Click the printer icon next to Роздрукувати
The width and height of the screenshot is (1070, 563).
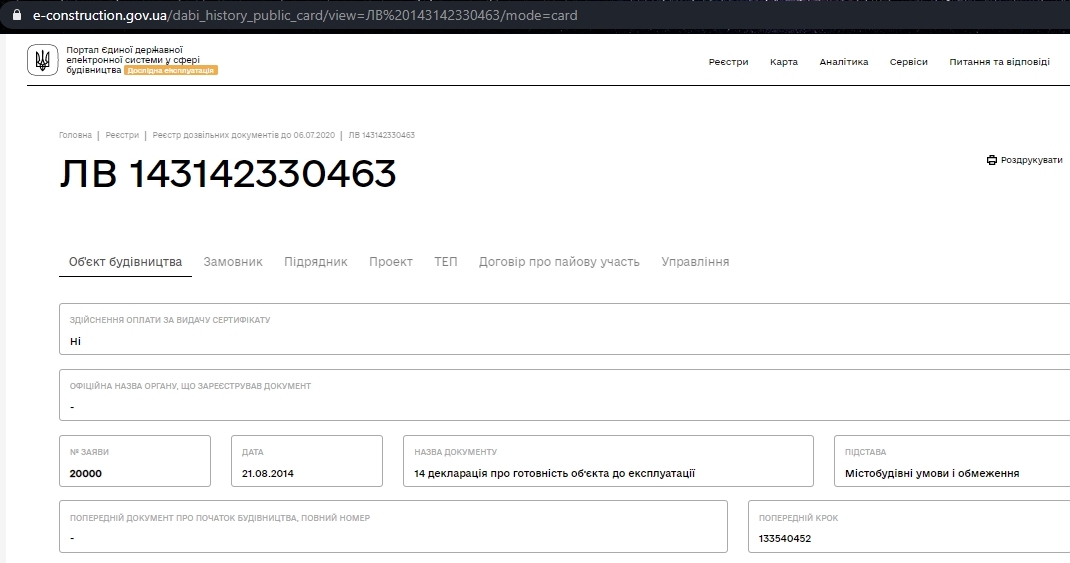click(992, 160)
